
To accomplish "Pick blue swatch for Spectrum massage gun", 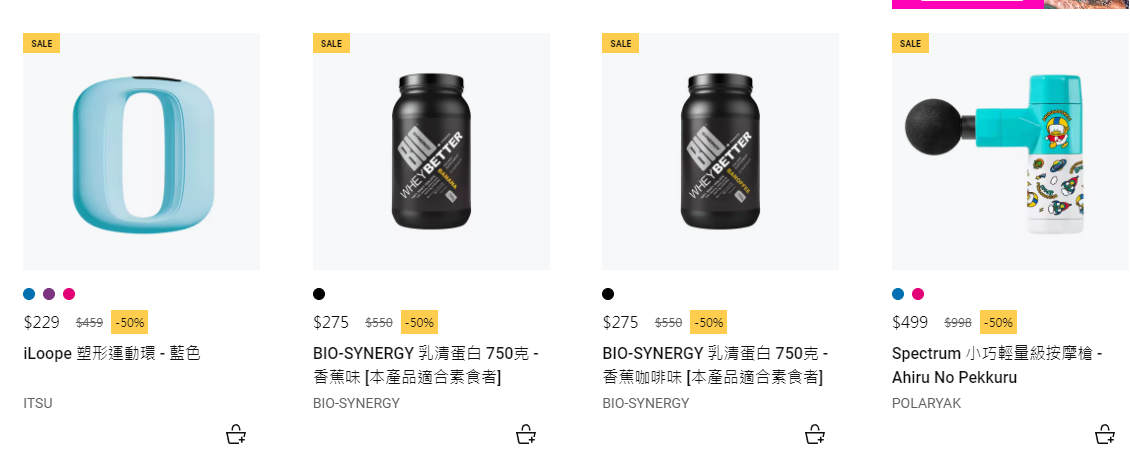I will 898,294.
